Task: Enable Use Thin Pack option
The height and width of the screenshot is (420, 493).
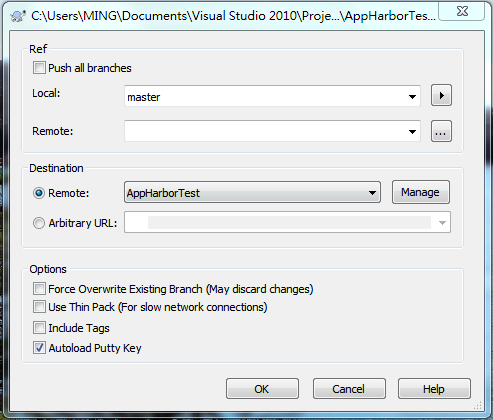Action: click(x=39, y=307)
